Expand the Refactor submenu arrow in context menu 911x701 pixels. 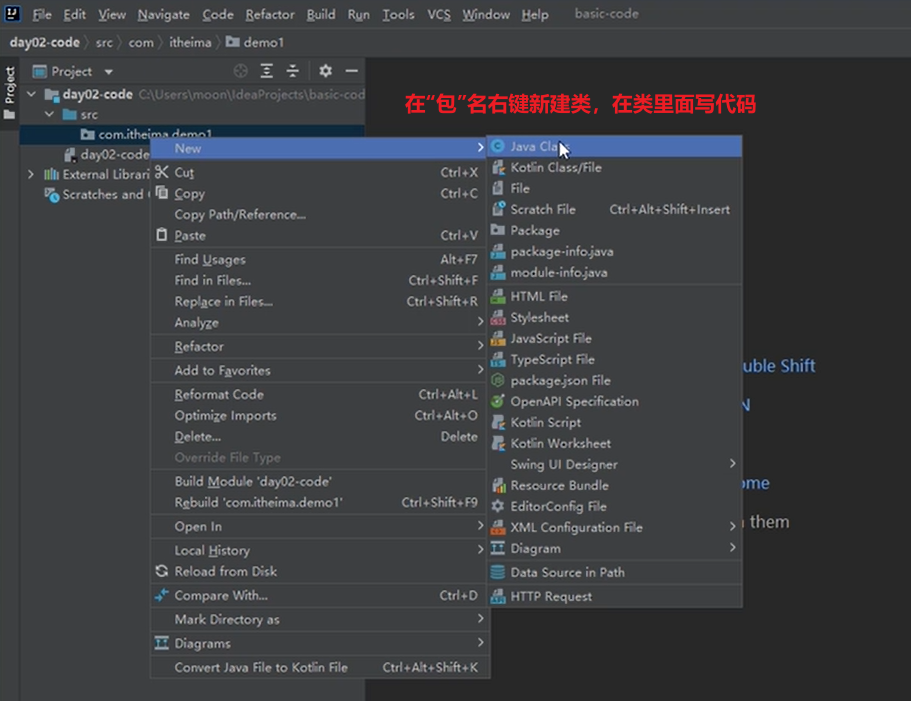click(x=480, y=346)
